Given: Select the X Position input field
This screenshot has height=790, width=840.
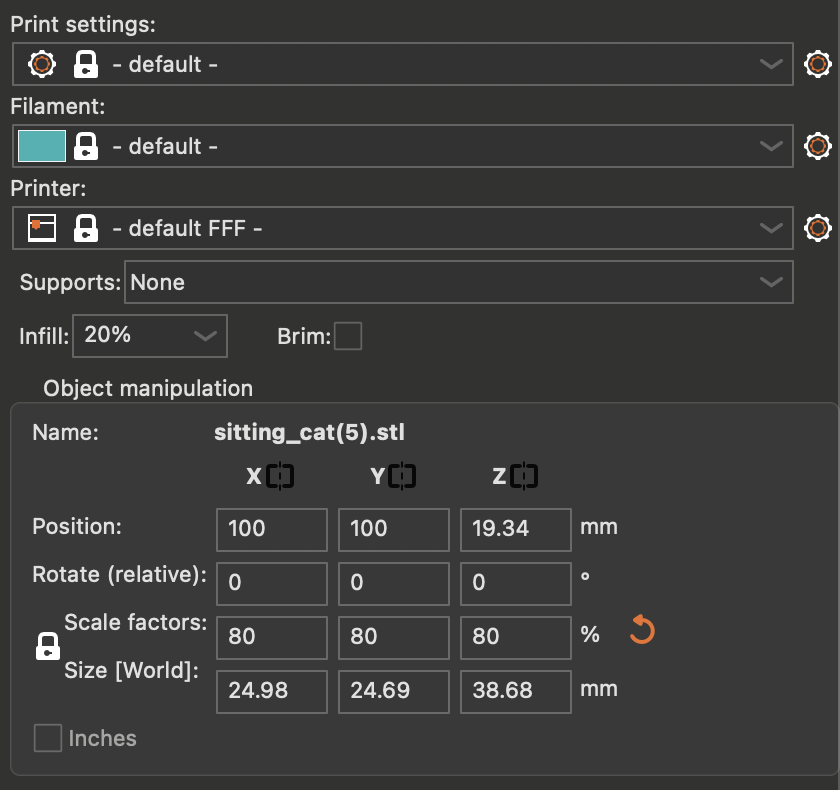Looking at the screenshot, I should tap(271, 529).
